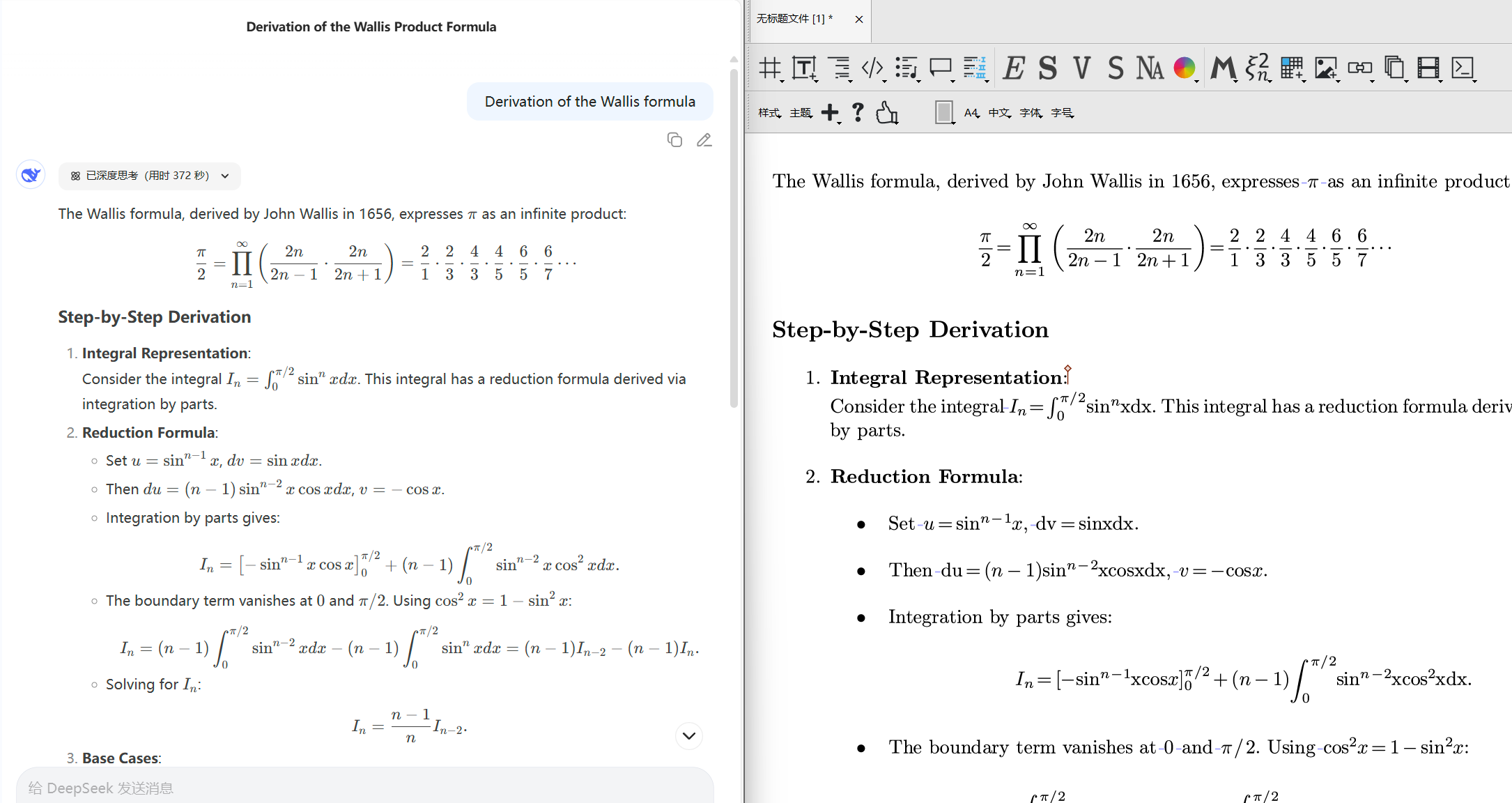
Task: Apply emphasis (italic E) formatting
Action: coord(1014,68)
